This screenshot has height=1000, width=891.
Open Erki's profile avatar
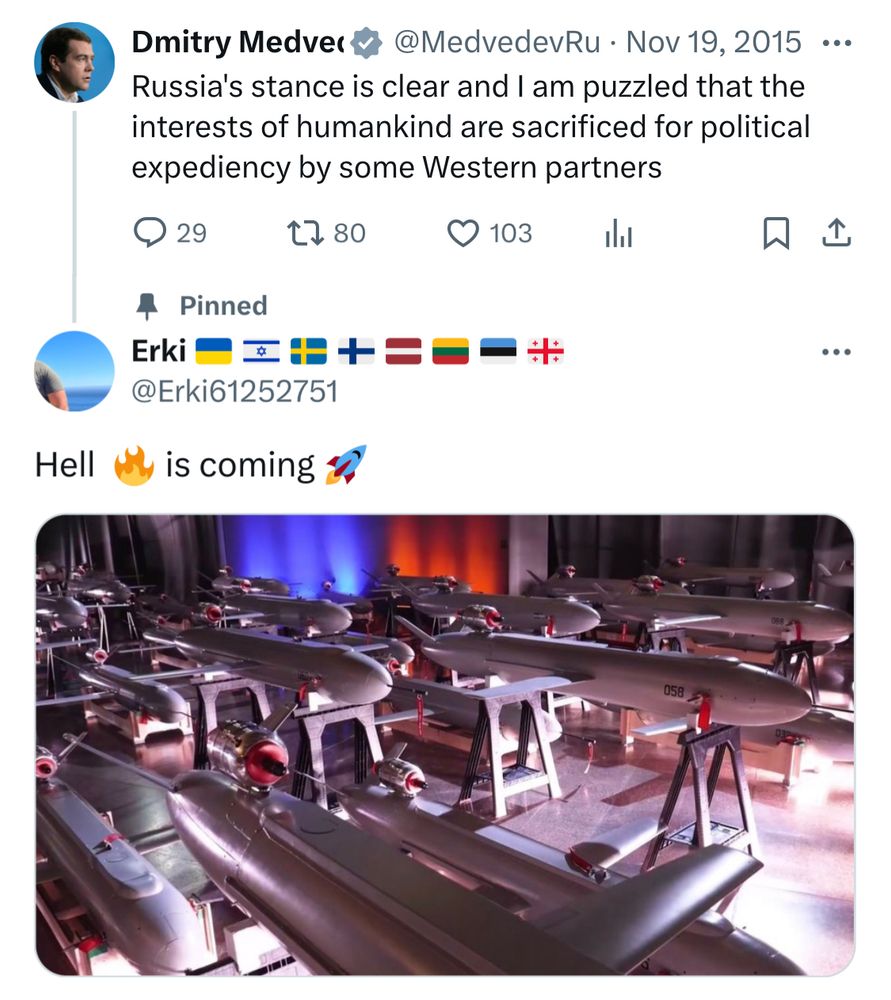[x=74, y=371]
